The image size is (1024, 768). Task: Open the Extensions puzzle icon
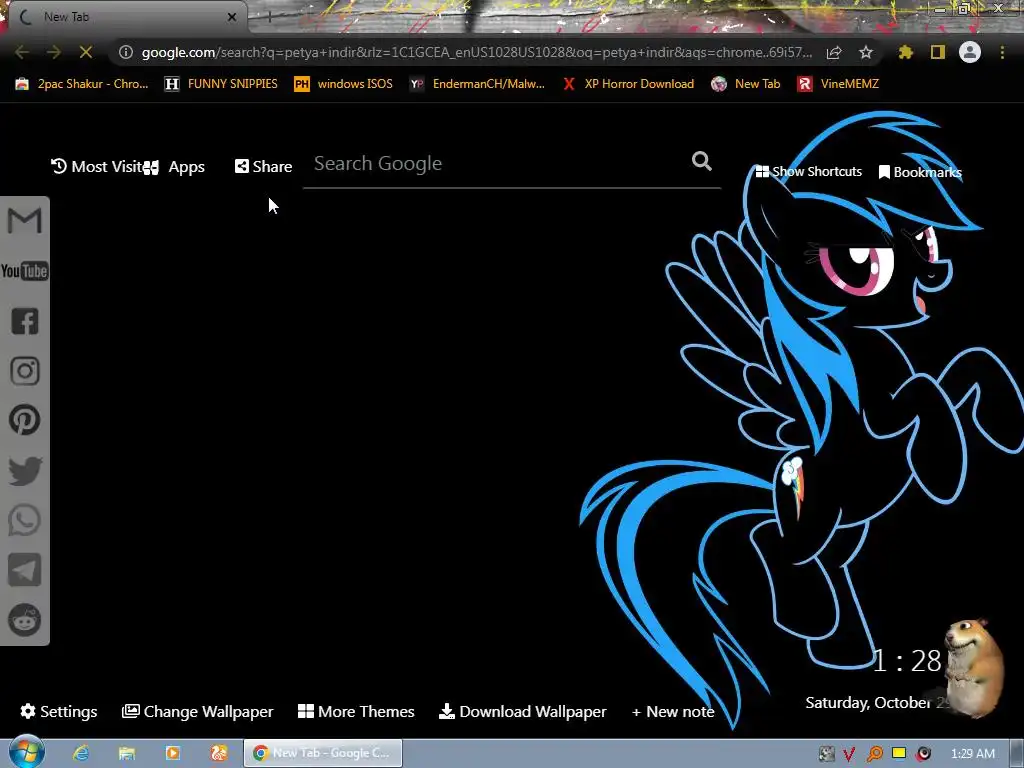click(906, 52)
